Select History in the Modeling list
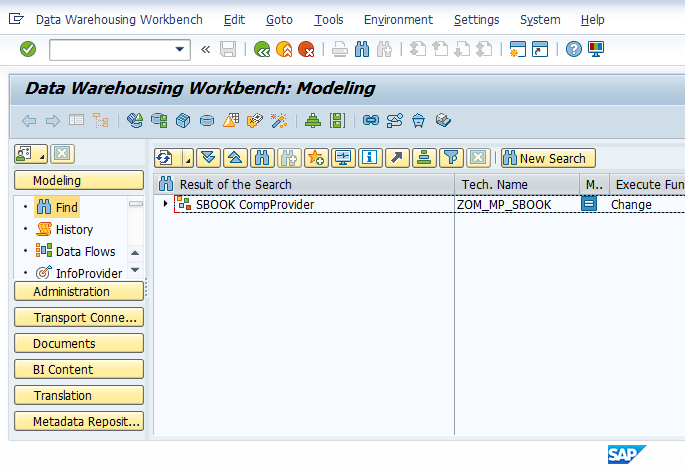The image size is (685, 466). tap(65, 229)
